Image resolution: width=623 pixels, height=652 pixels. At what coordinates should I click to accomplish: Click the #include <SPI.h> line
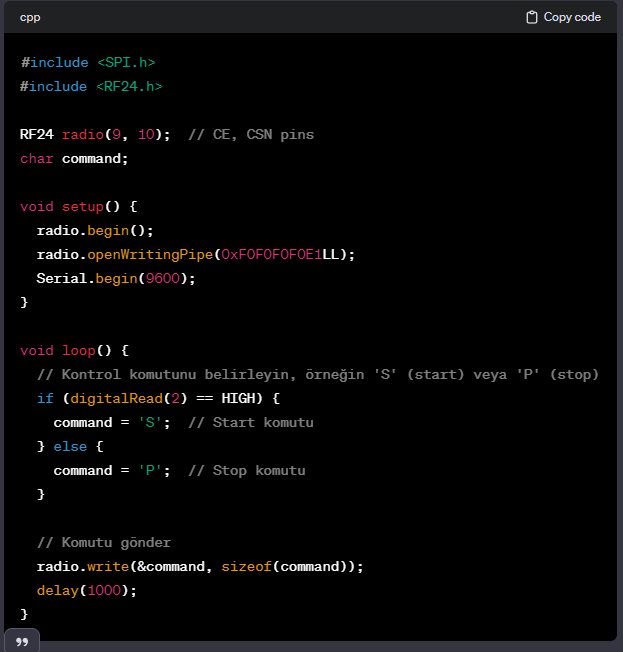pyautogui.click(x=88, y=62)
